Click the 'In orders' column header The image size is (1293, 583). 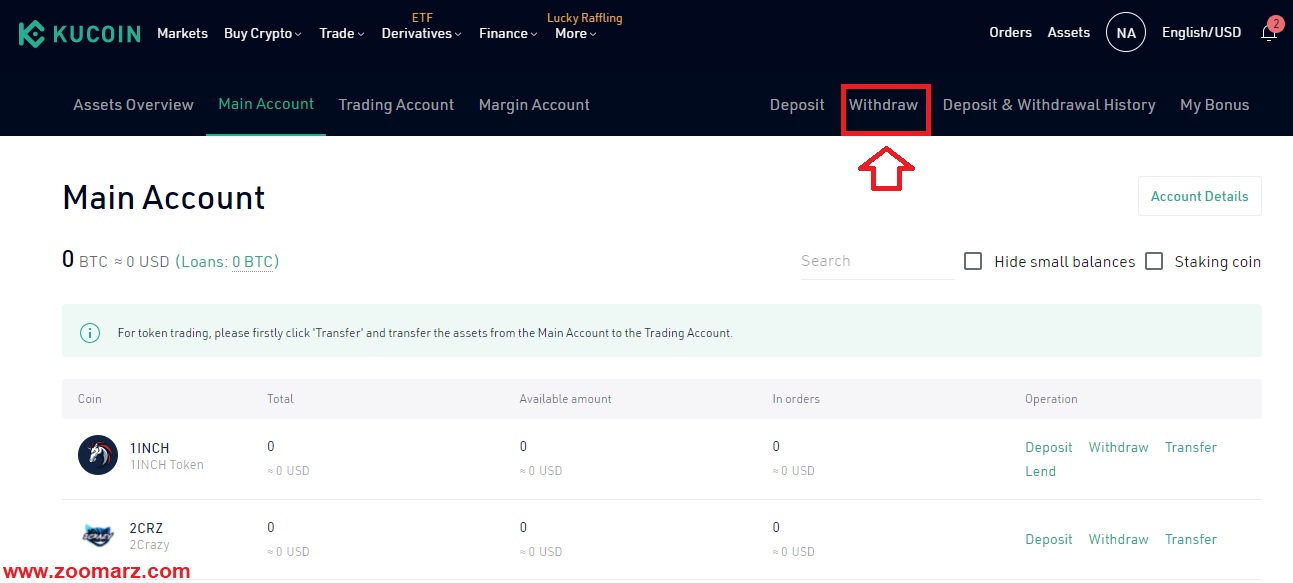tap(796, 399)
